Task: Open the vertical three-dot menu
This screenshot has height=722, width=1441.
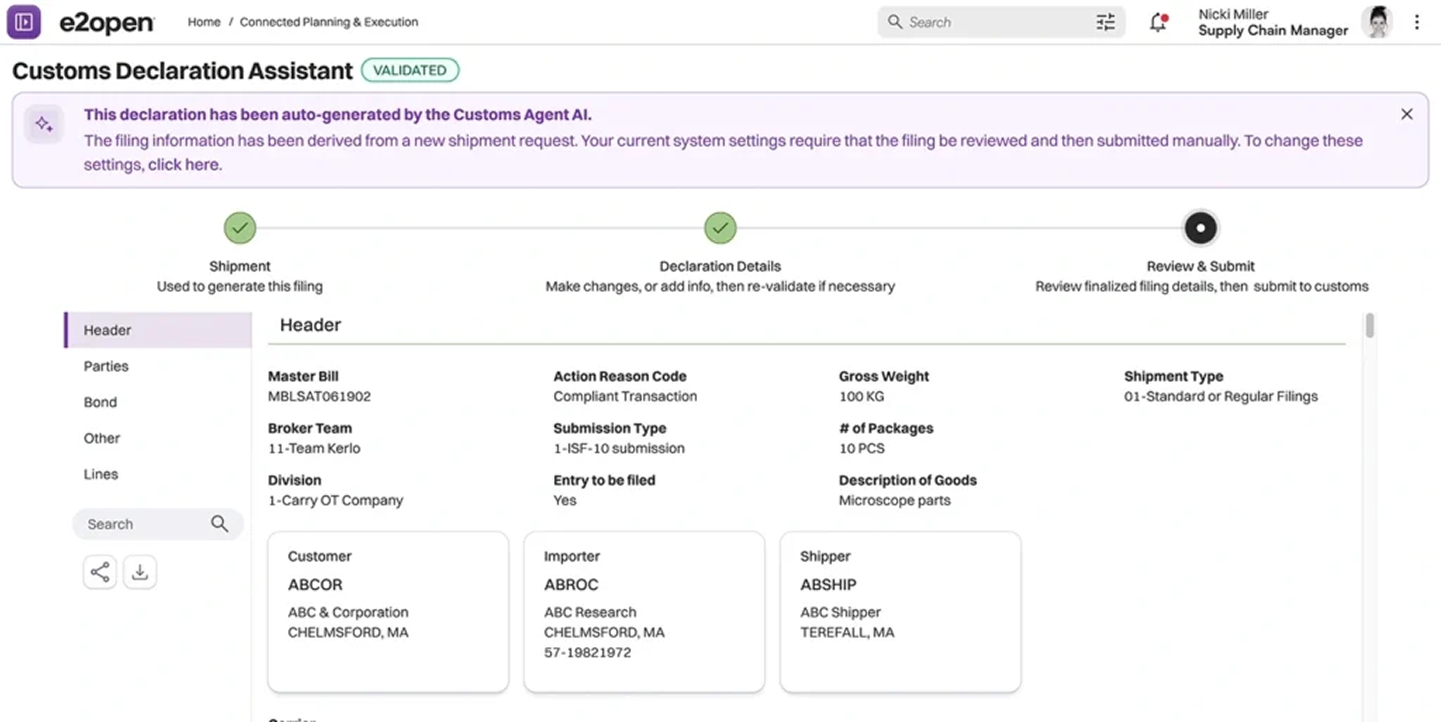Action: tap(1416, 22)
